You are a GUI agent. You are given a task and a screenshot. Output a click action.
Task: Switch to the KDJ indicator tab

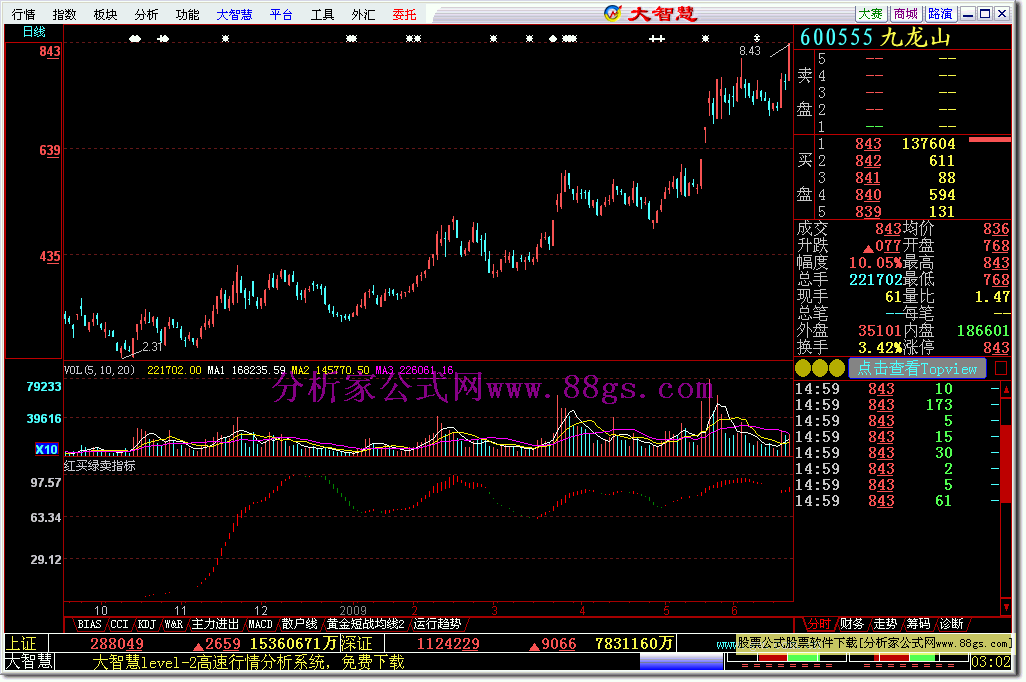click(x=147, y=624)
